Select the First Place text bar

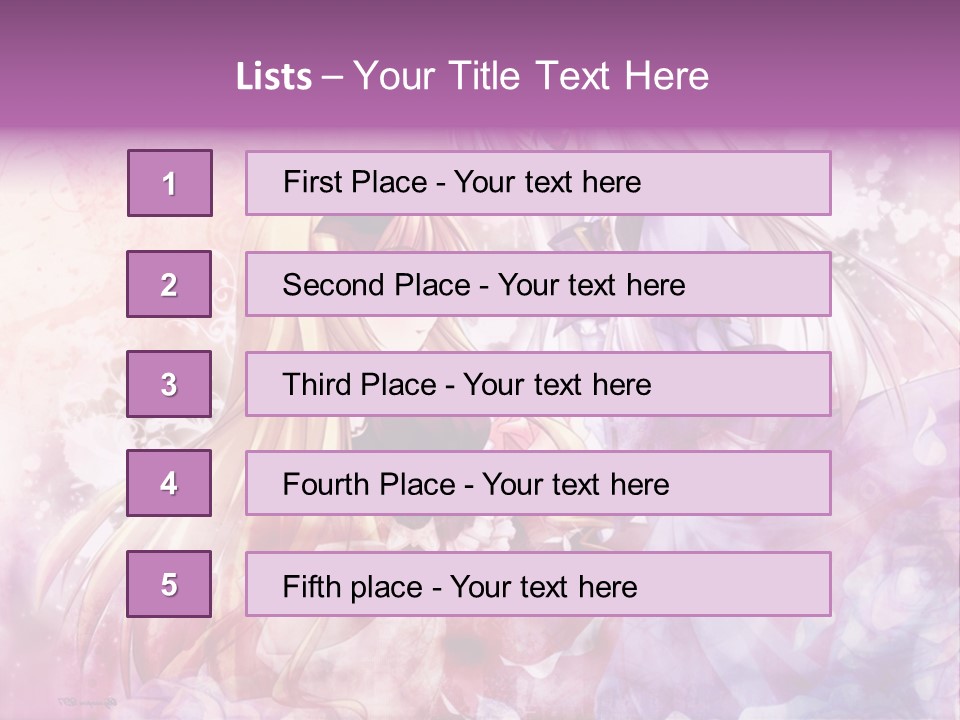[x=538, y=183]
